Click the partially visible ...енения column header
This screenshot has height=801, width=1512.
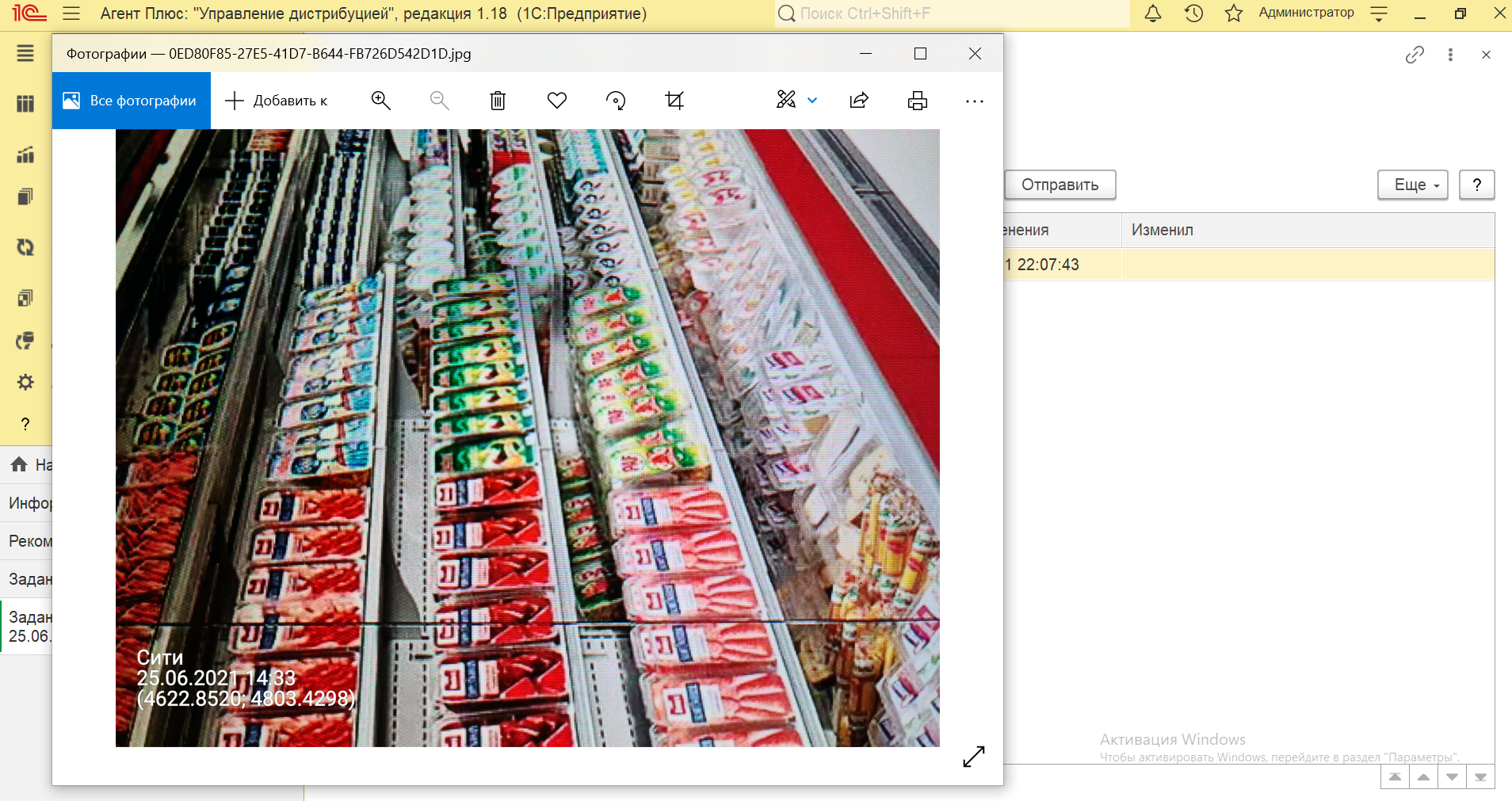point(1063,230)
